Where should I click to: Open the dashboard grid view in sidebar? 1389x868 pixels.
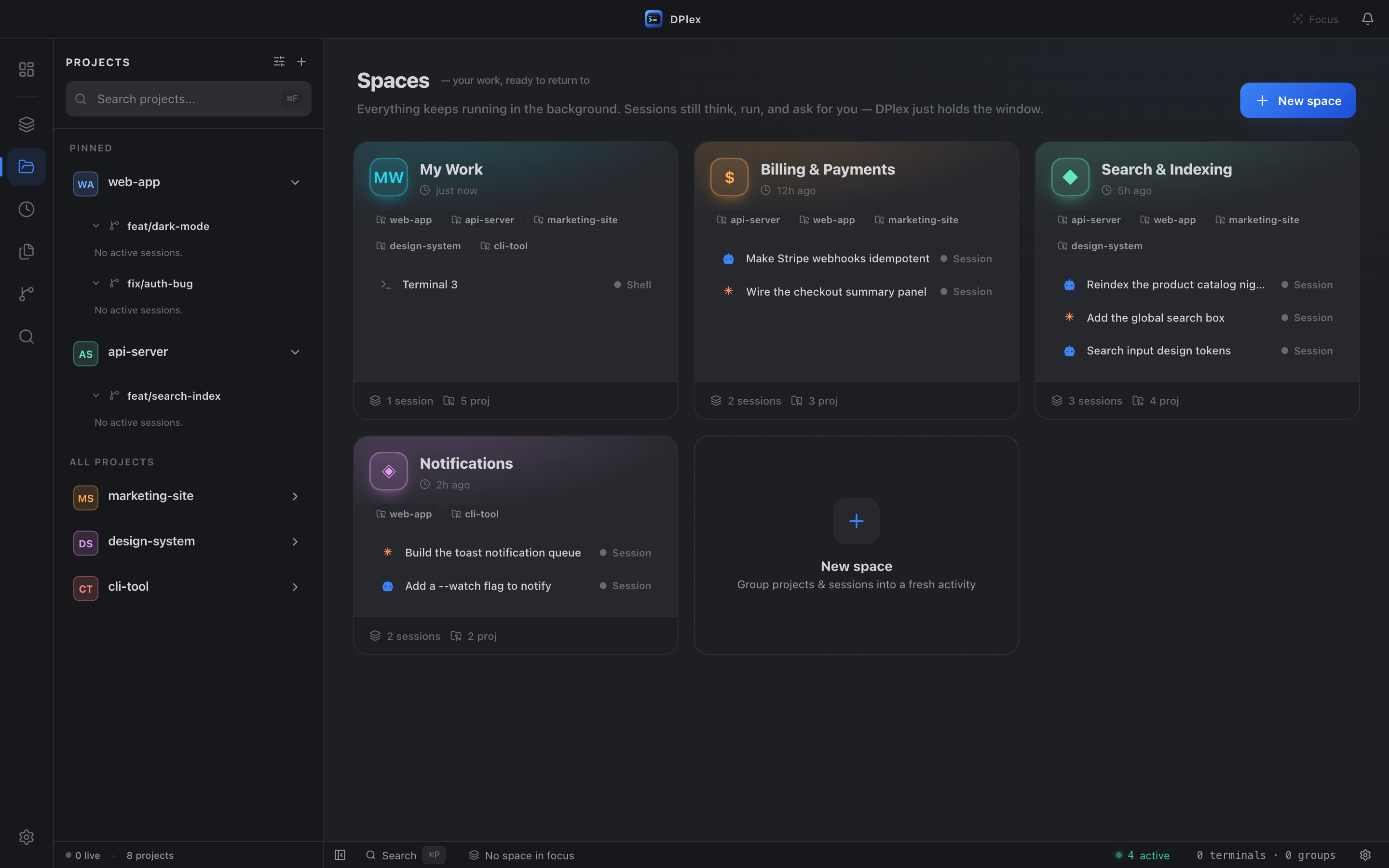click(x=27, y=69)
